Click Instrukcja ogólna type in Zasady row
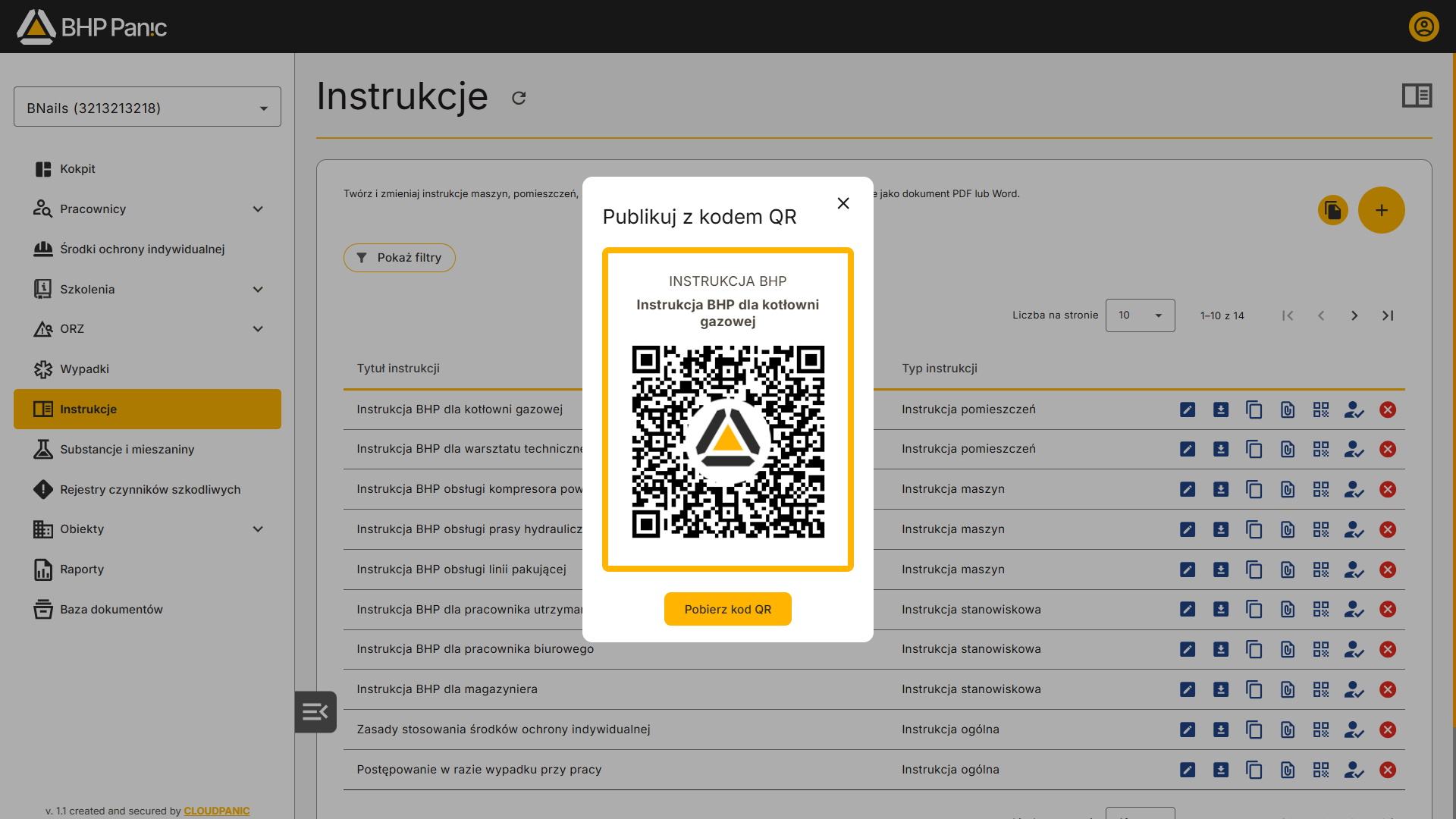The height and width of the screenshot is (819, 1456). (950, 730)
